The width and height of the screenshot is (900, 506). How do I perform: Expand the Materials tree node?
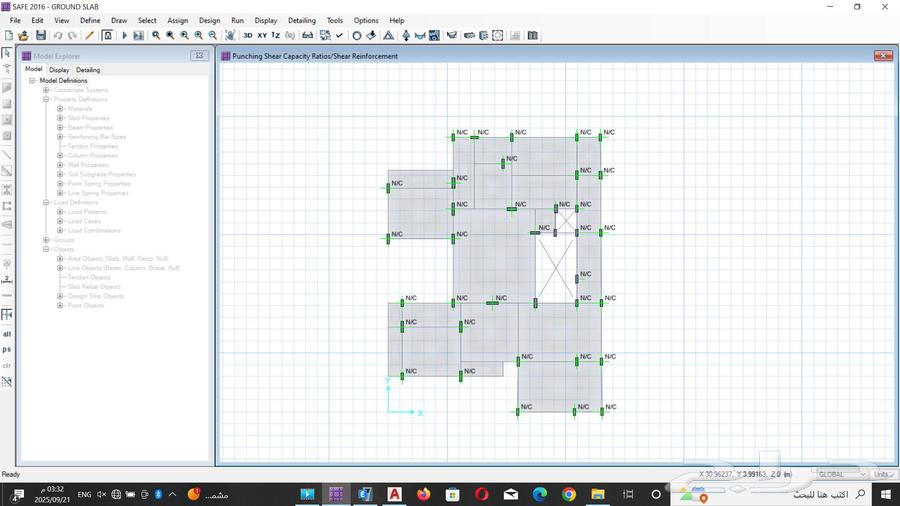click(x=60, y=109)
